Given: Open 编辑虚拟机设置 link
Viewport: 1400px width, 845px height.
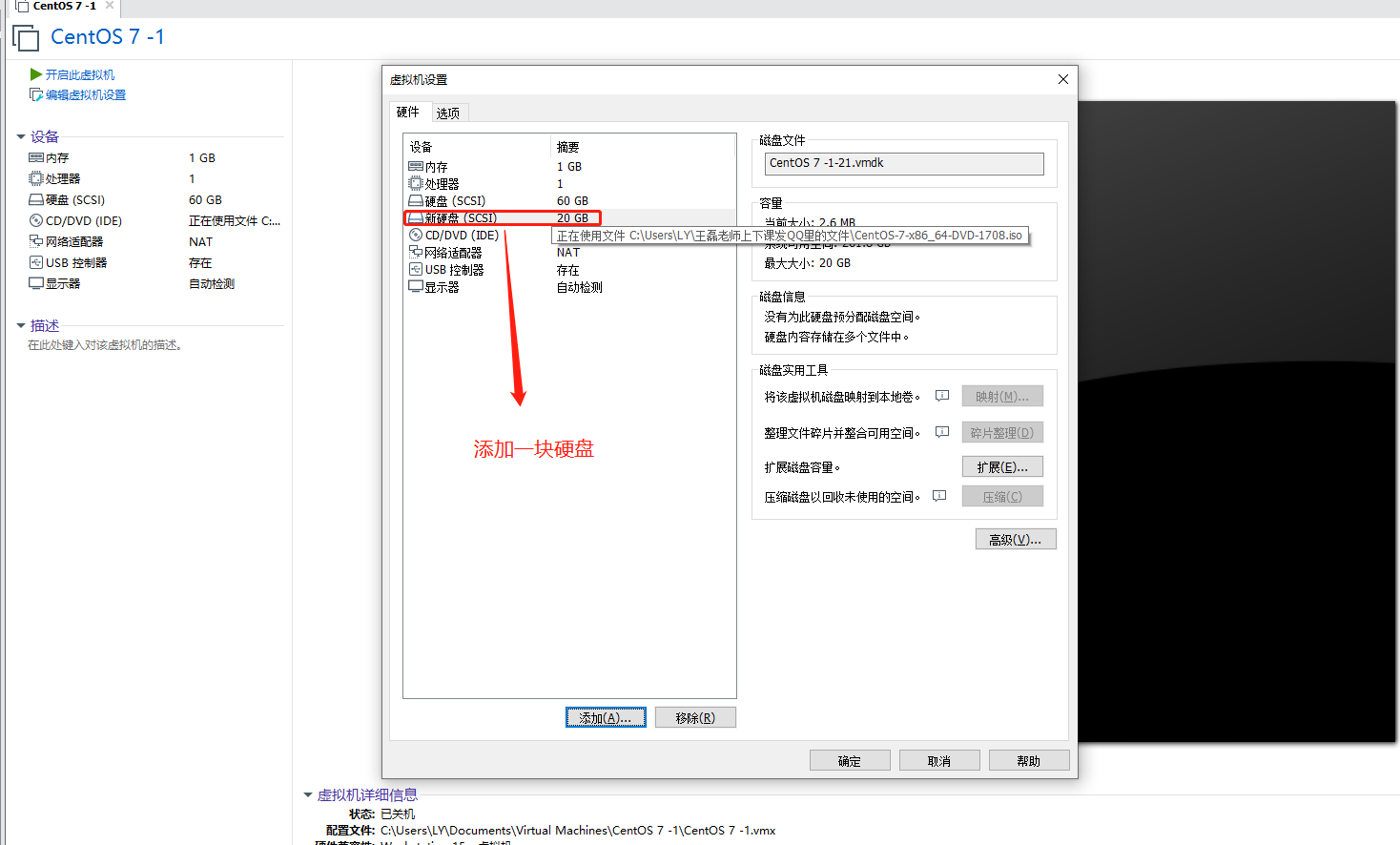Looking at the screenshot, I should point(86,94).
